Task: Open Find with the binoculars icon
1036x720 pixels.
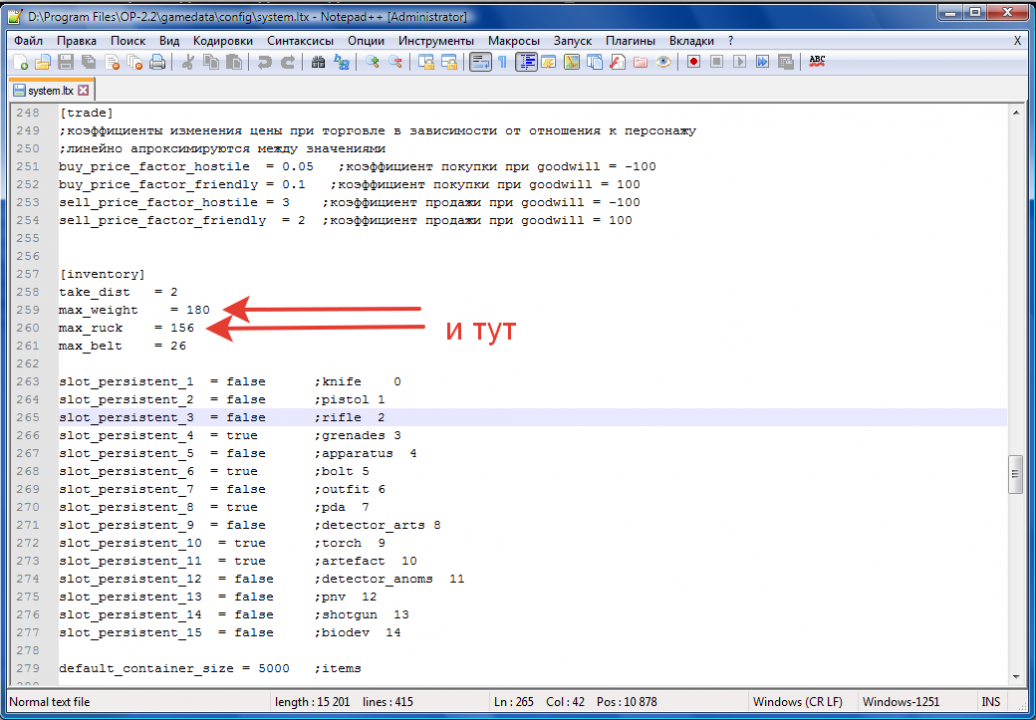Action: click(x=318, y=63)
